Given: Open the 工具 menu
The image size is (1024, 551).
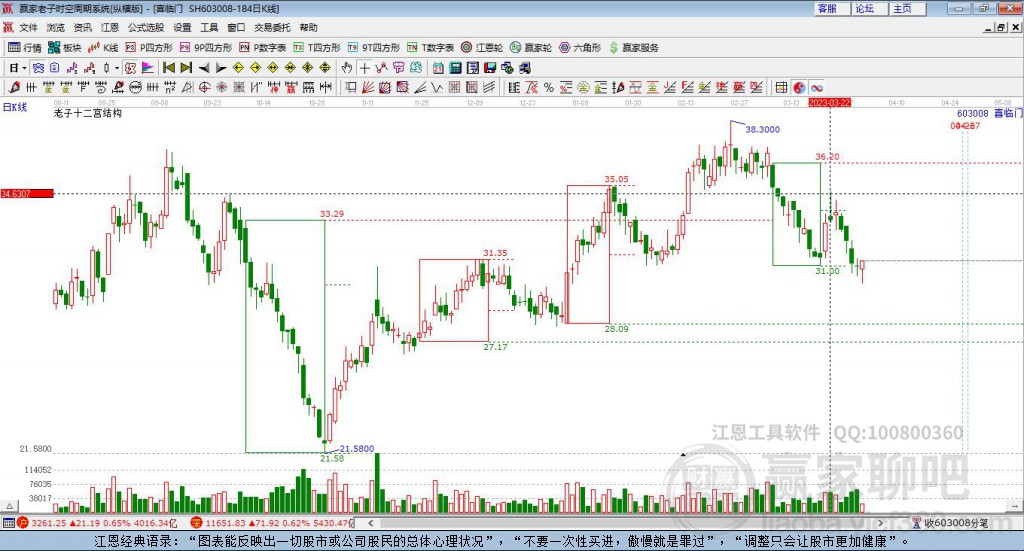Looking at the screenshot, I should coord(209,27).
